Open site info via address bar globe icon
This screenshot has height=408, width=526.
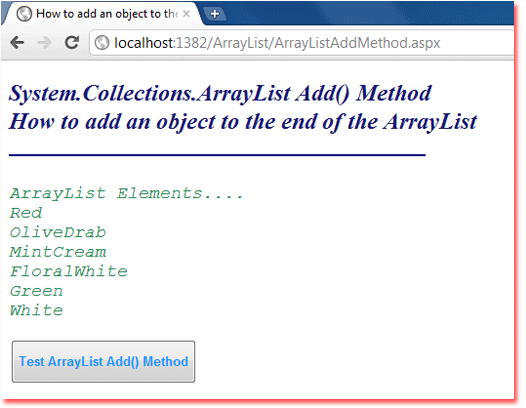[x=102, y=43]
